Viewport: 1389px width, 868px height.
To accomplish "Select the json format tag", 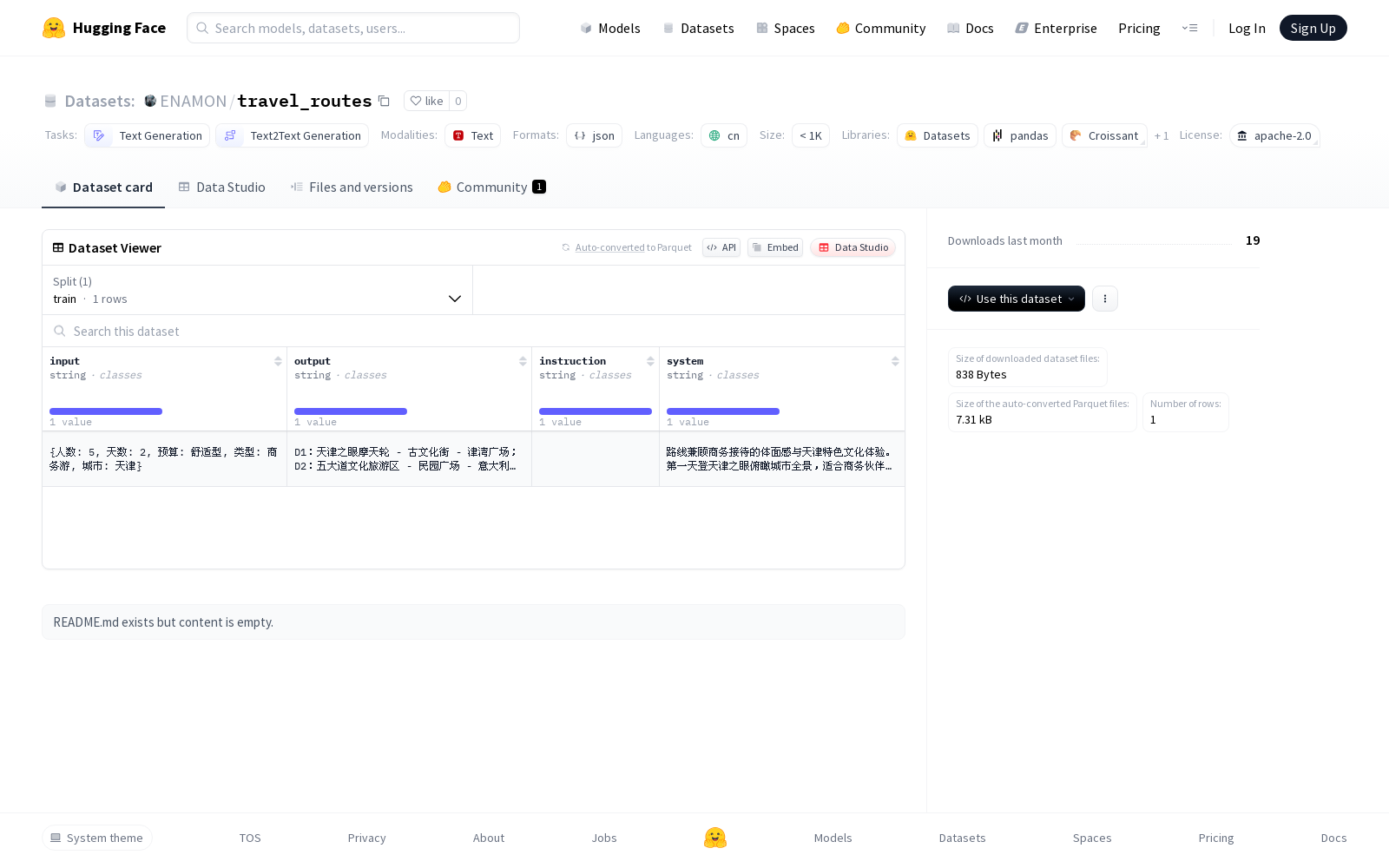I will point(594,135).
